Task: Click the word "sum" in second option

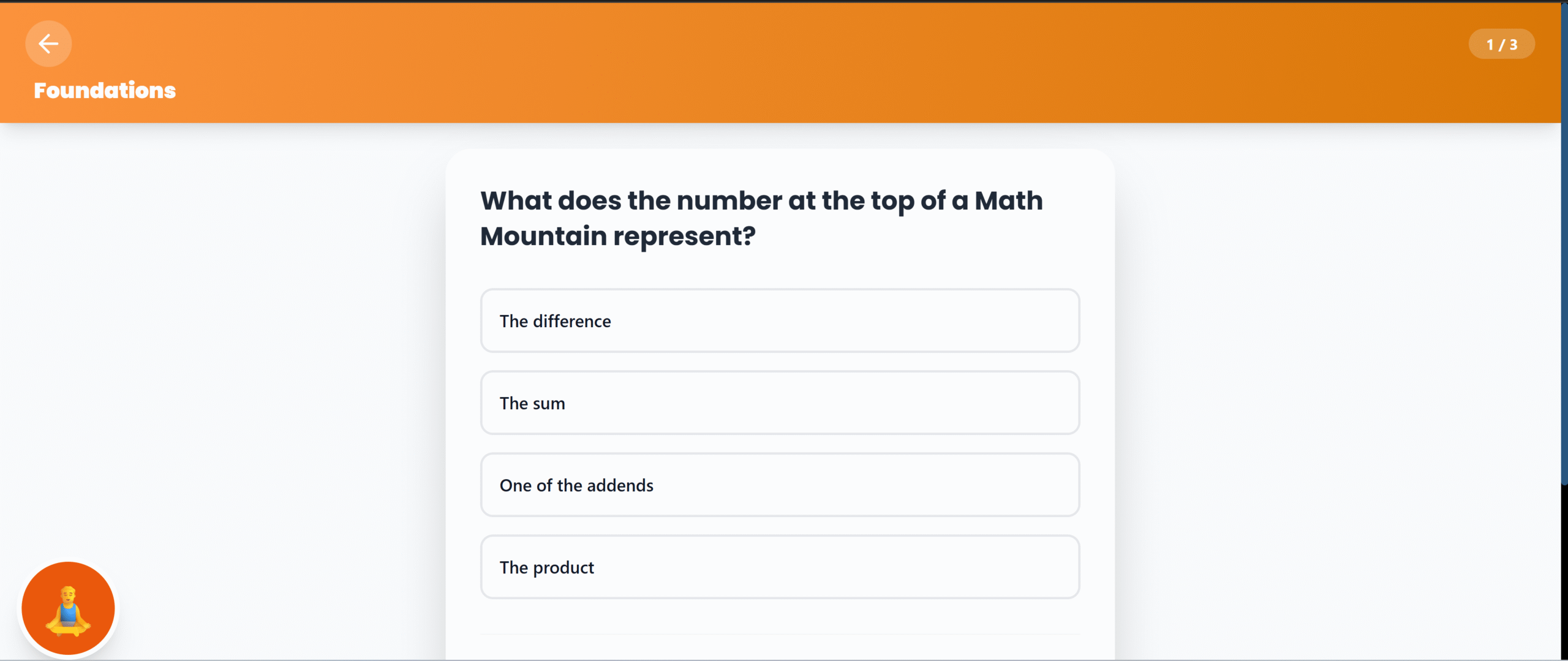Action: tap(549, 404)
